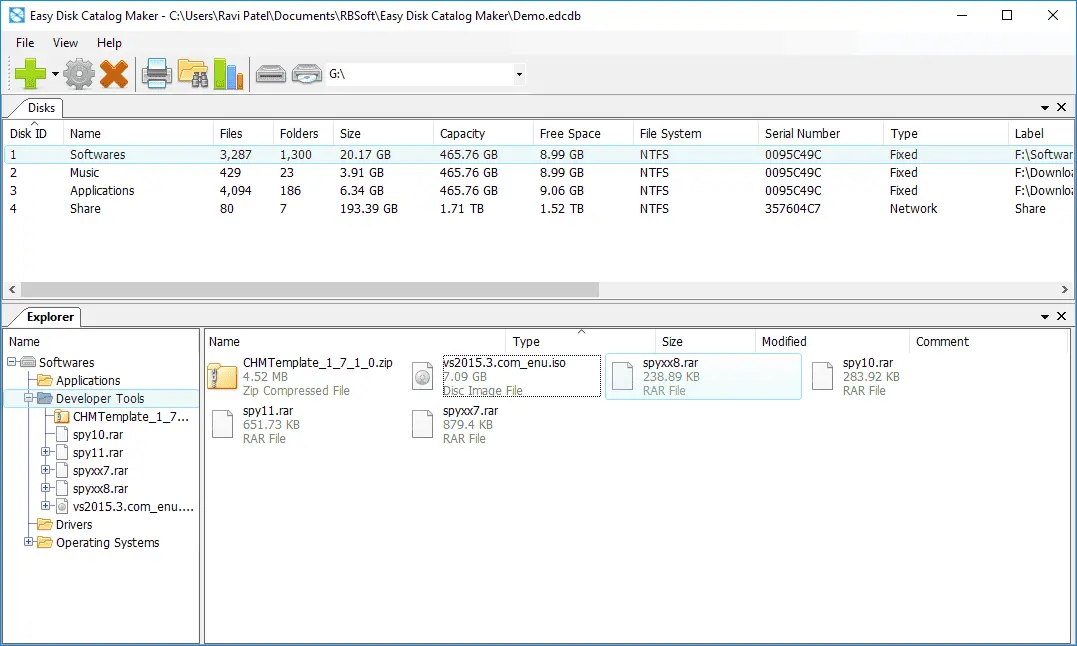Screen dimensions: 1077x646
Task: Click the vs2015.3.com_enu.iso disc image icon
Action: 422,376
